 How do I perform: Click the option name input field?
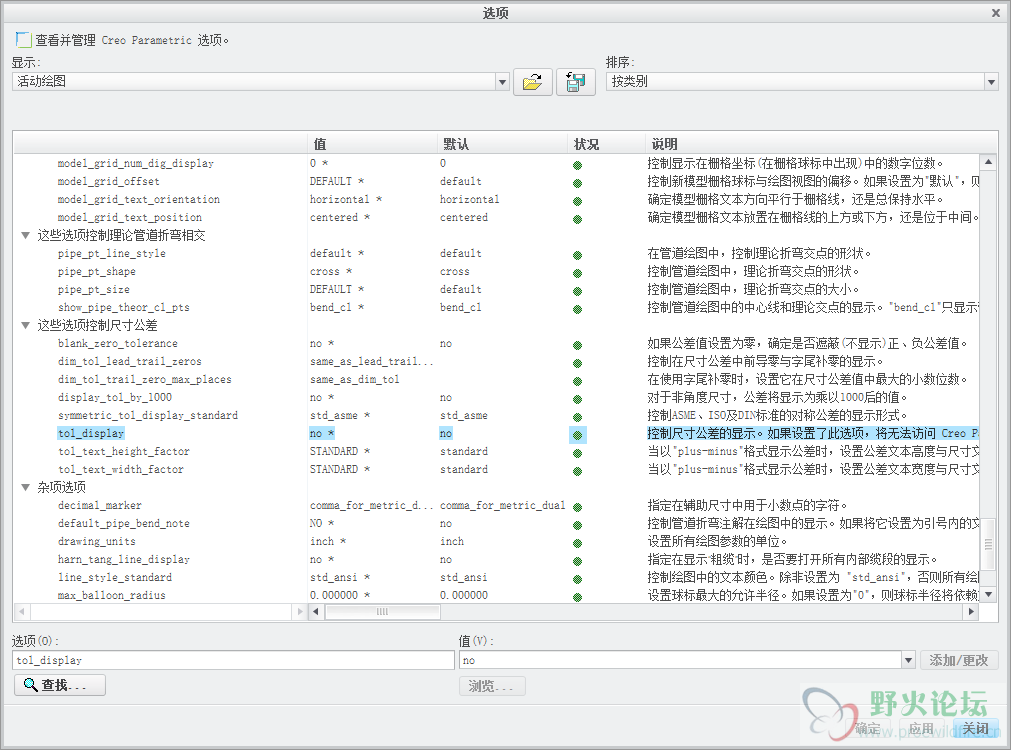tap(233, 660)
